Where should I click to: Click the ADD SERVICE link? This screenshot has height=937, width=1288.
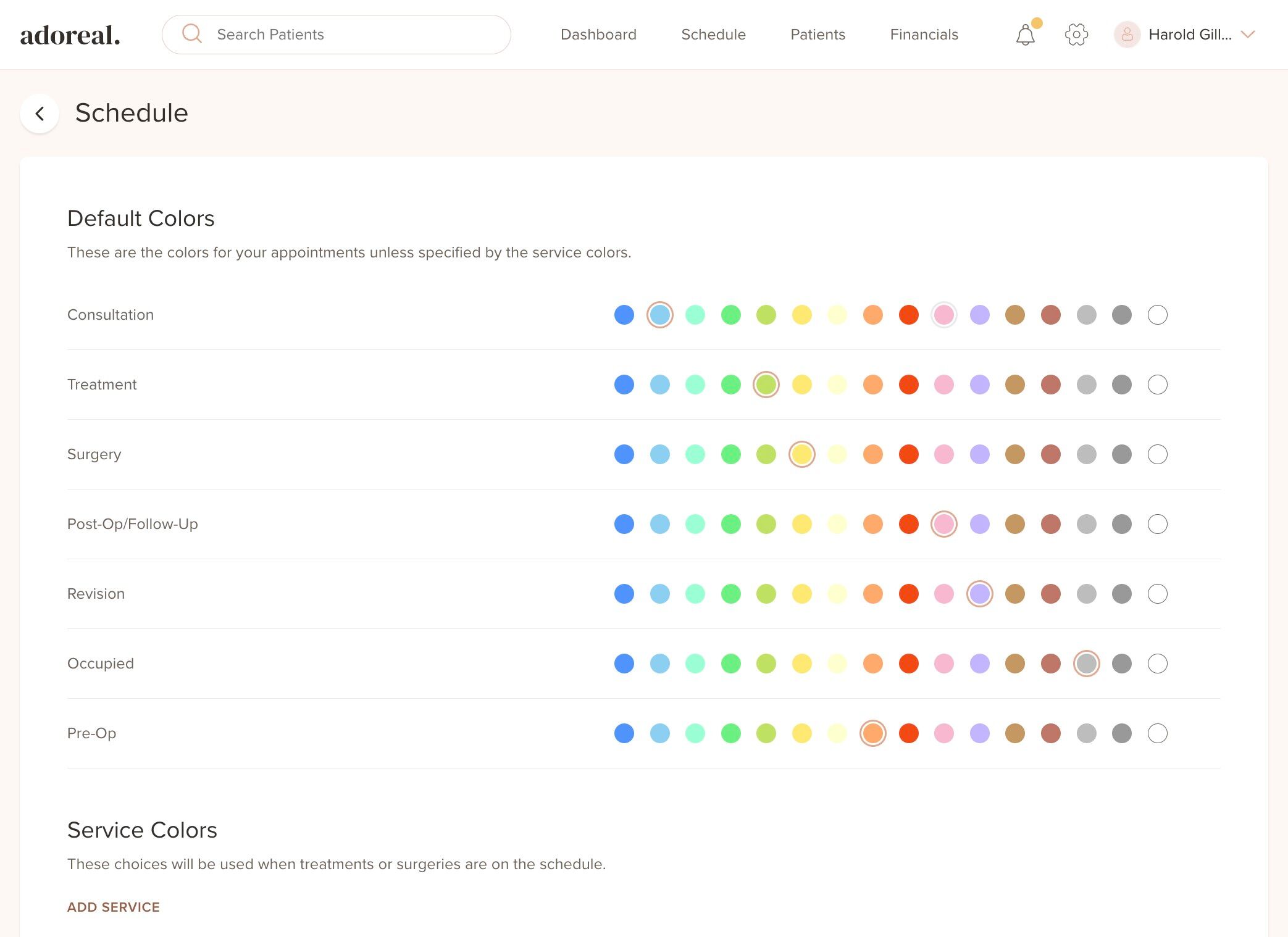pos(114,907)
